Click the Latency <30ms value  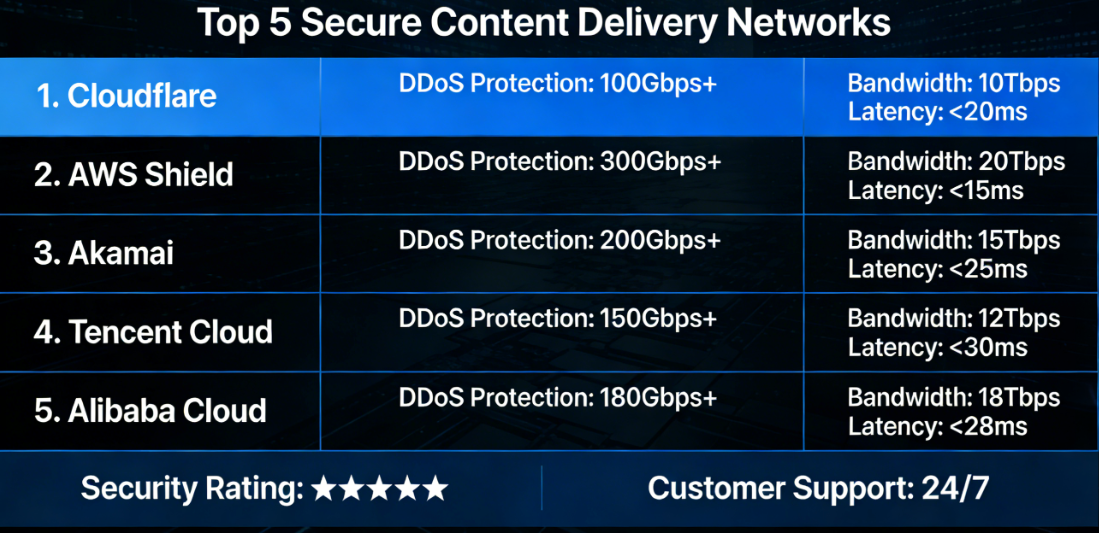click(x=938, y=347)
